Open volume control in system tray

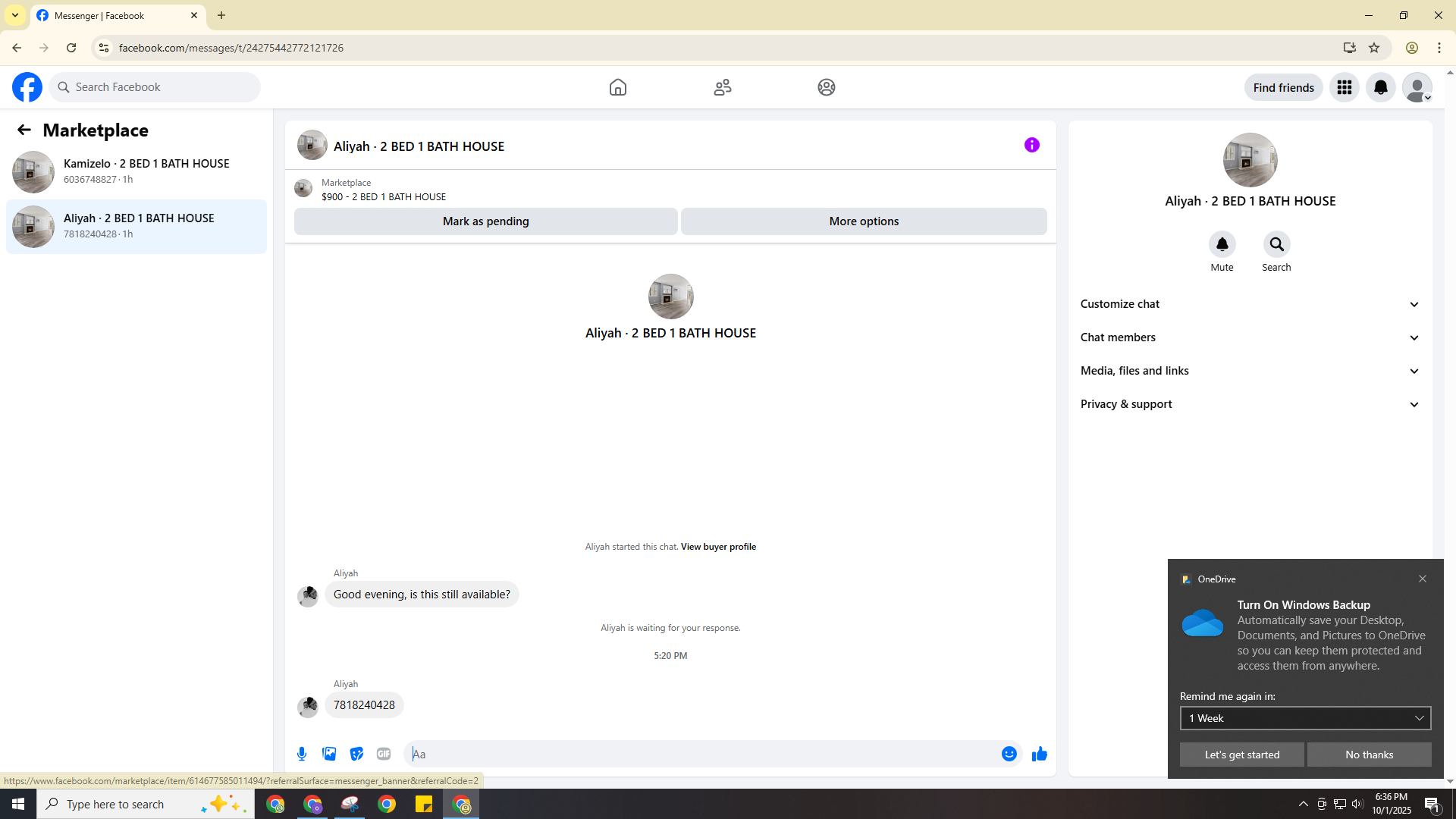(x=1357, y=804)
